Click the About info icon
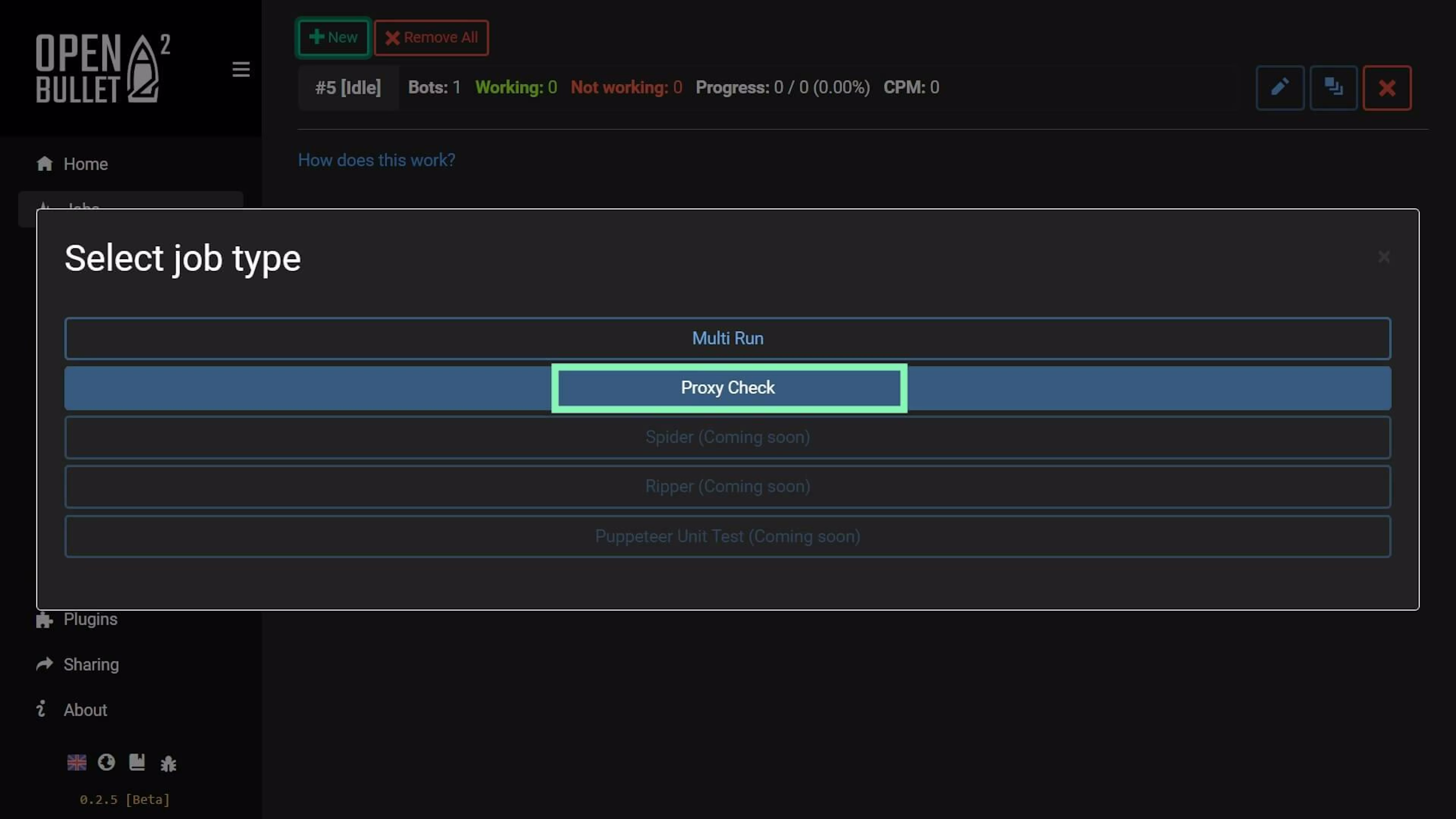The image size is (1456, 819). point(41,709)
